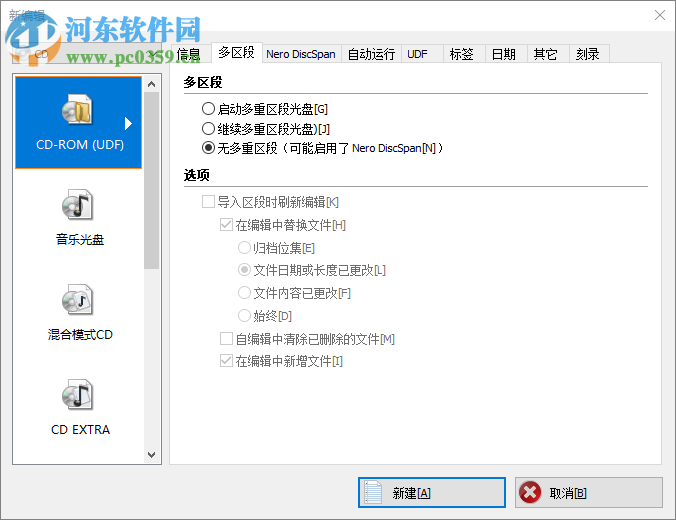
Task: Select the CD-ROM (UDF) disc type icon
Action: [77, 110]
